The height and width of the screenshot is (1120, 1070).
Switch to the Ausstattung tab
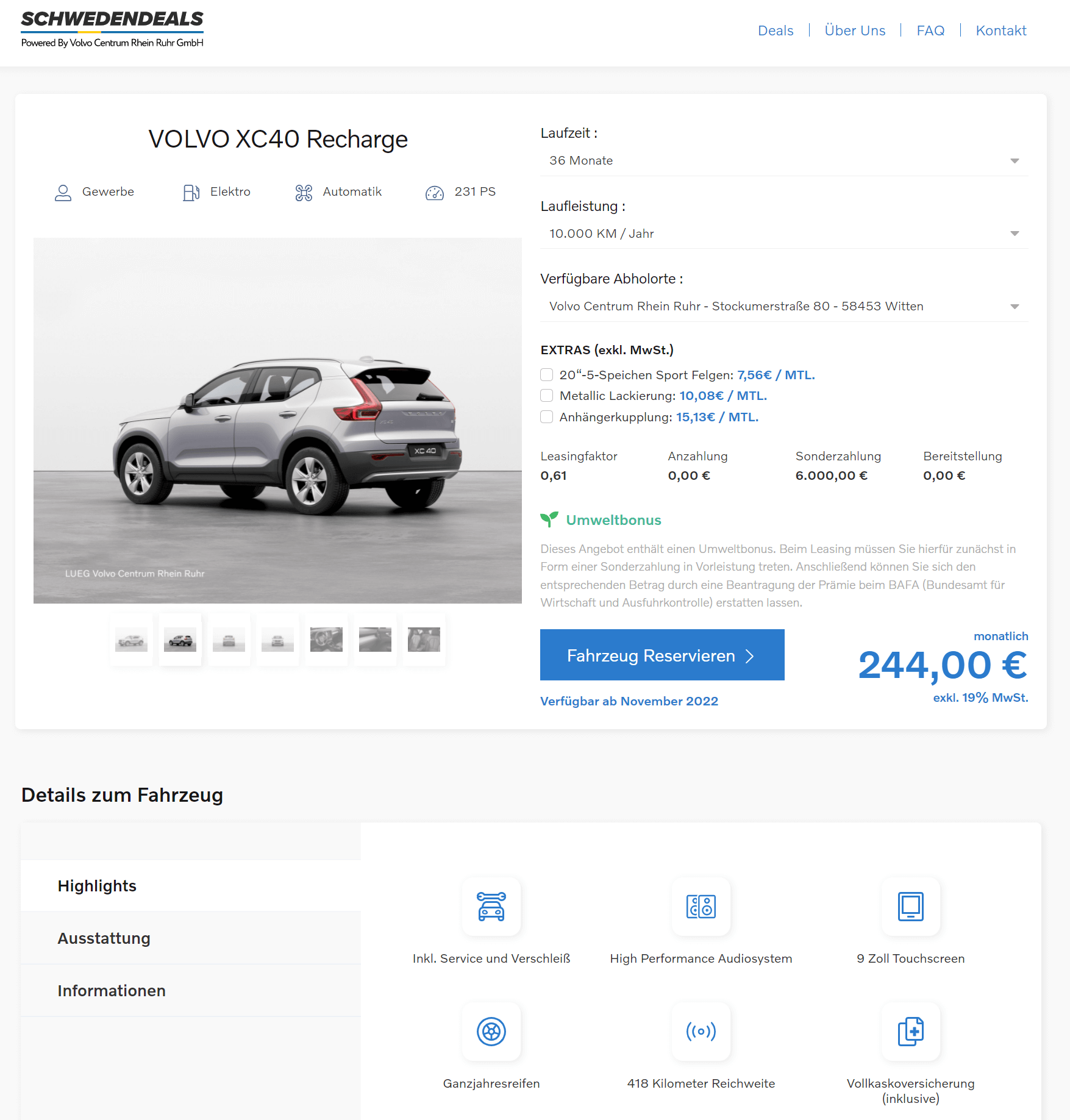click(x=191, y=938)
